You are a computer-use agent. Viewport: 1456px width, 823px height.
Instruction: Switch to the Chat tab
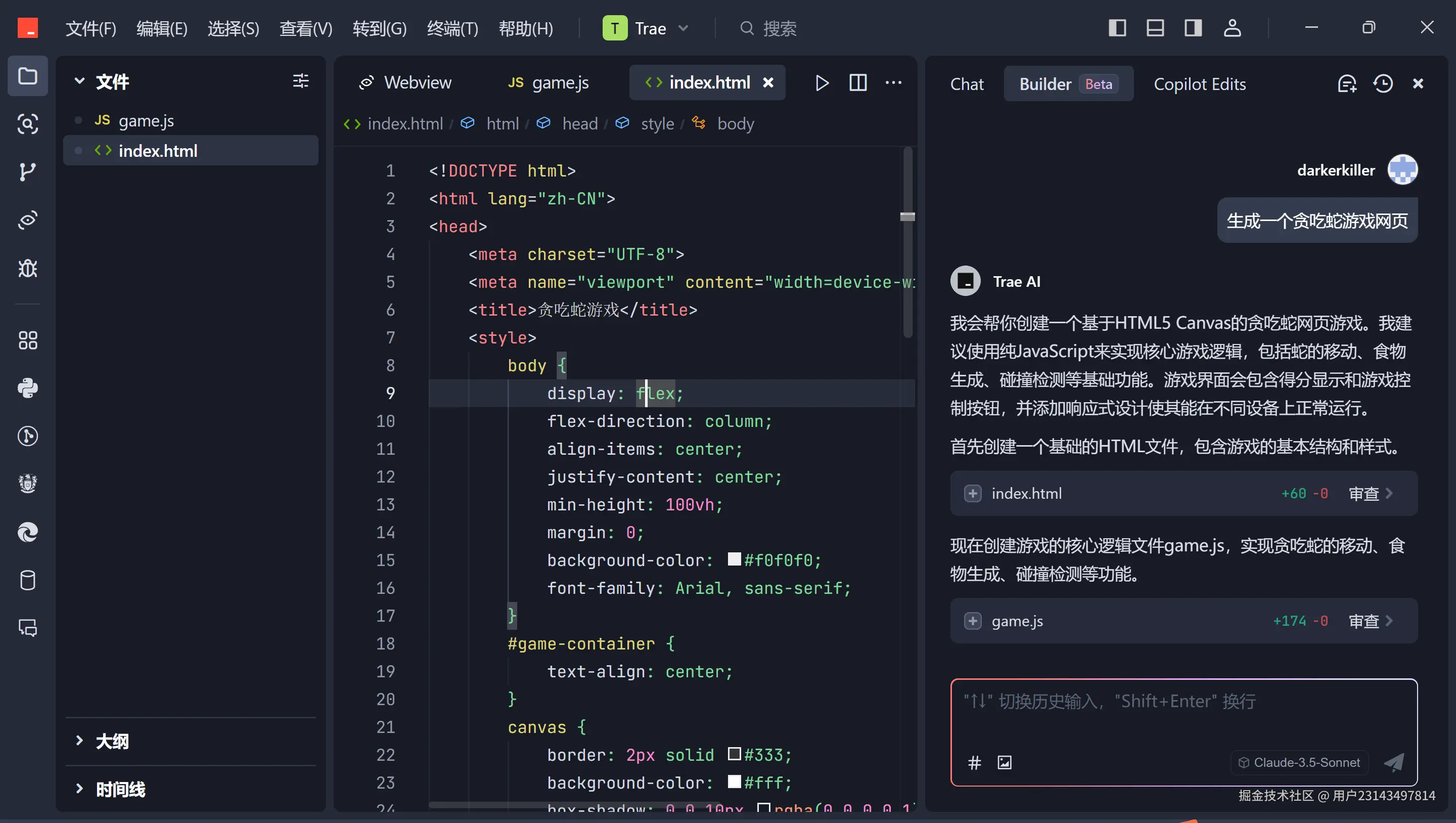(967, 83)
